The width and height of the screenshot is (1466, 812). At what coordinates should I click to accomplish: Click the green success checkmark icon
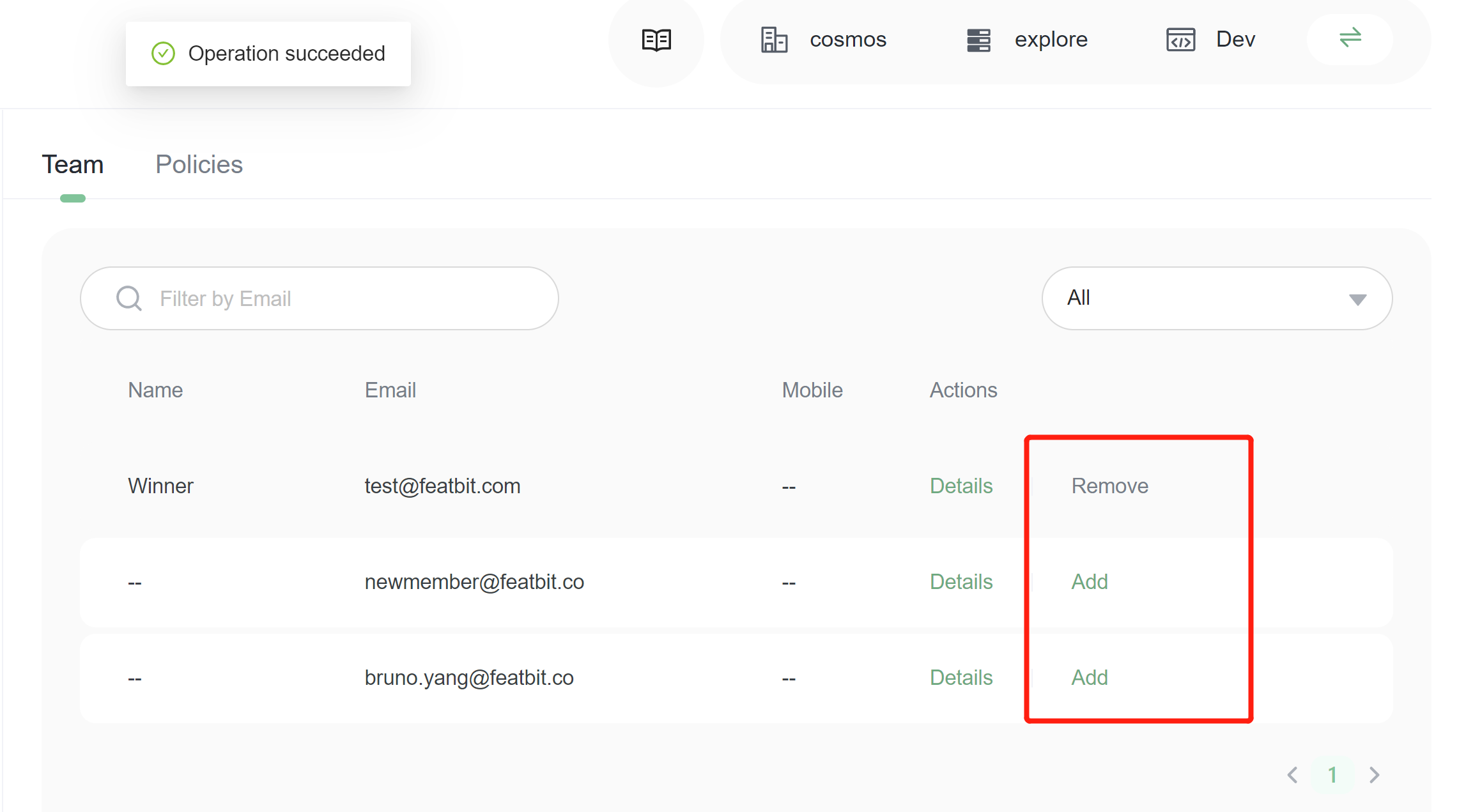[x=163, y=54]
